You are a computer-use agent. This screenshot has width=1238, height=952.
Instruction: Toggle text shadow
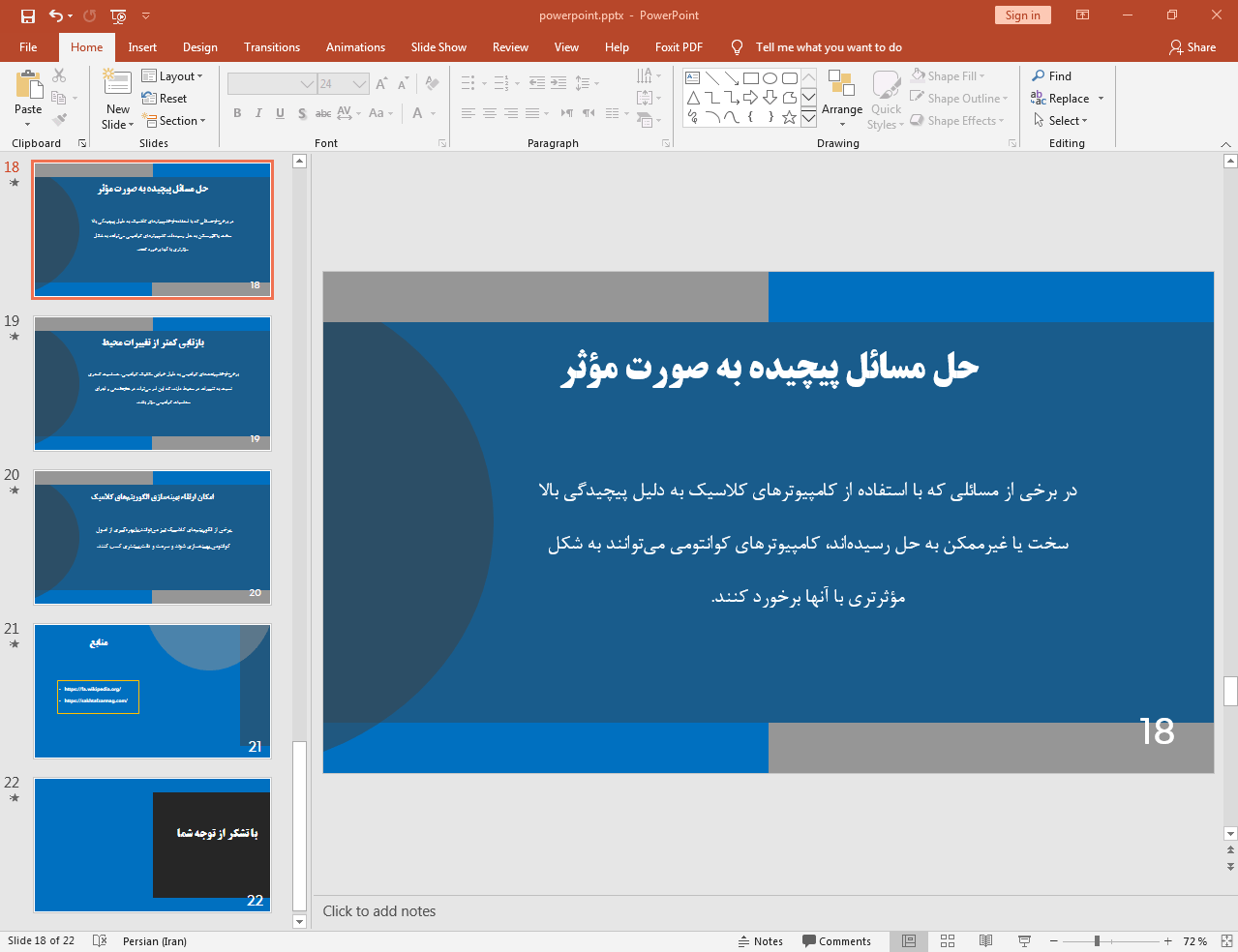[x=302, y=113]
